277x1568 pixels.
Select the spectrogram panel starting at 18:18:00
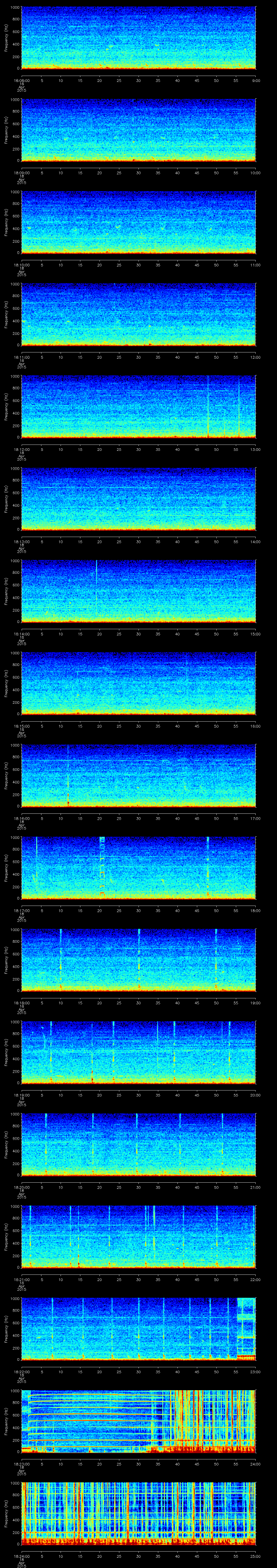click(138, 960)
